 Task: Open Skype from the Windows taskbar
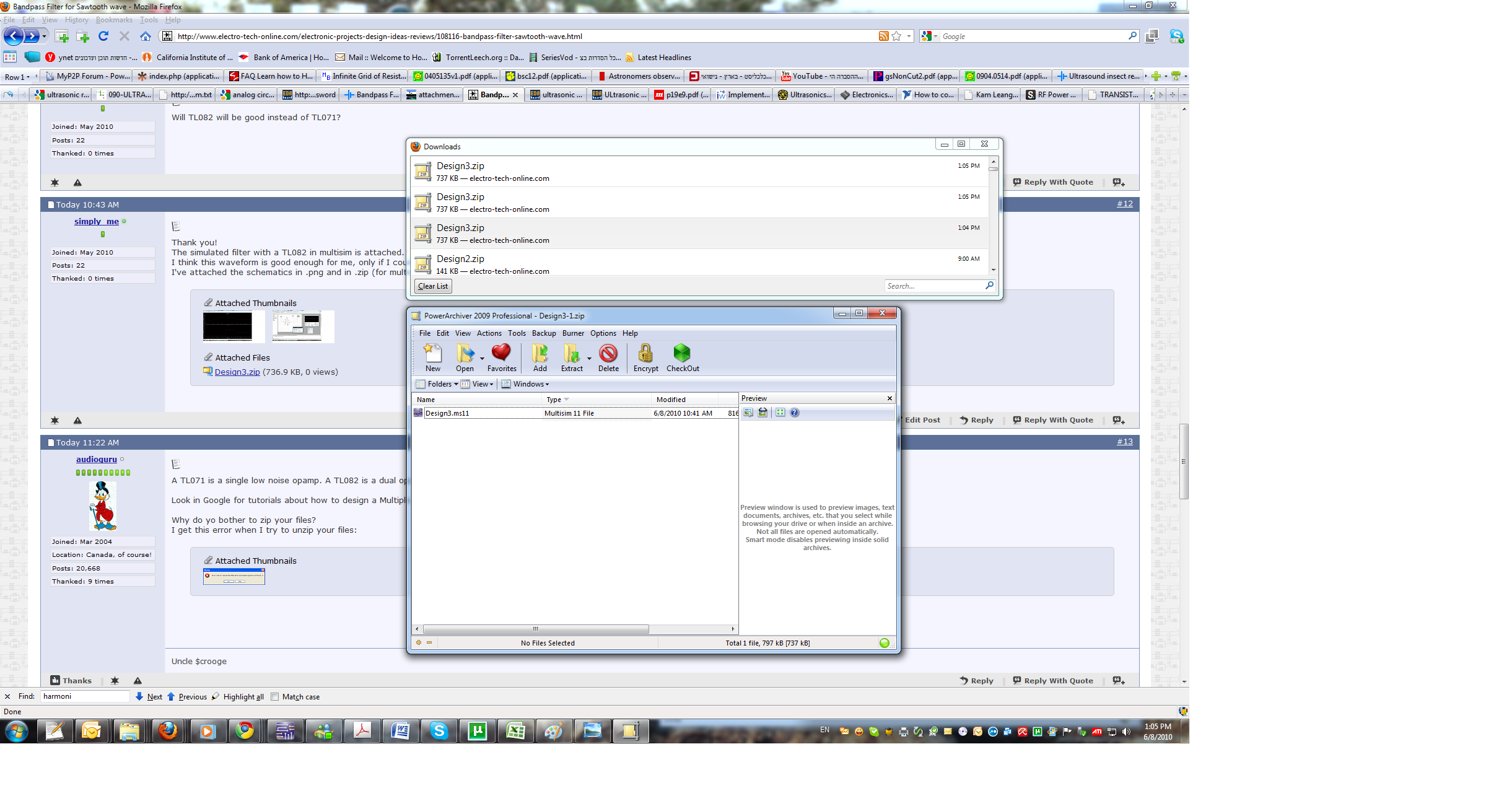439,731
